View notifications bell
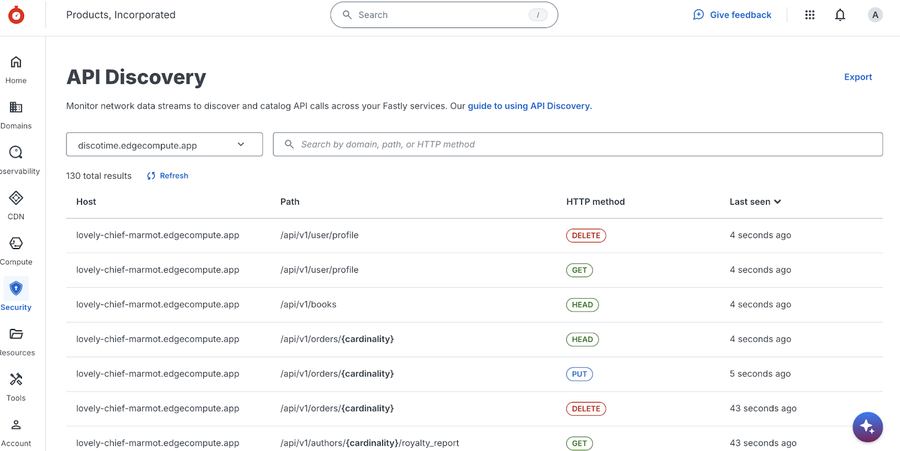The height and width of the screenshot is (451, 900). 840,15
